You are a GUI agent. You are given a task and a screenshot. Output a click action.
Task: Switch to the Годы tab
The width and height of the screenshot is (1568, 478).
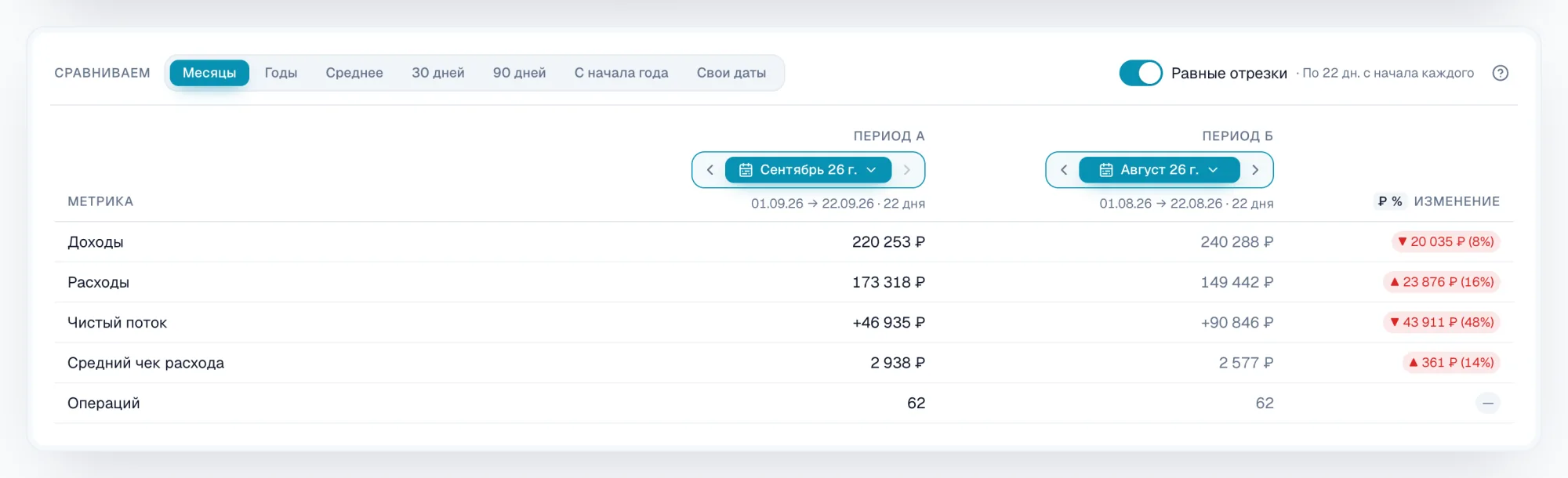coord(281,73)
